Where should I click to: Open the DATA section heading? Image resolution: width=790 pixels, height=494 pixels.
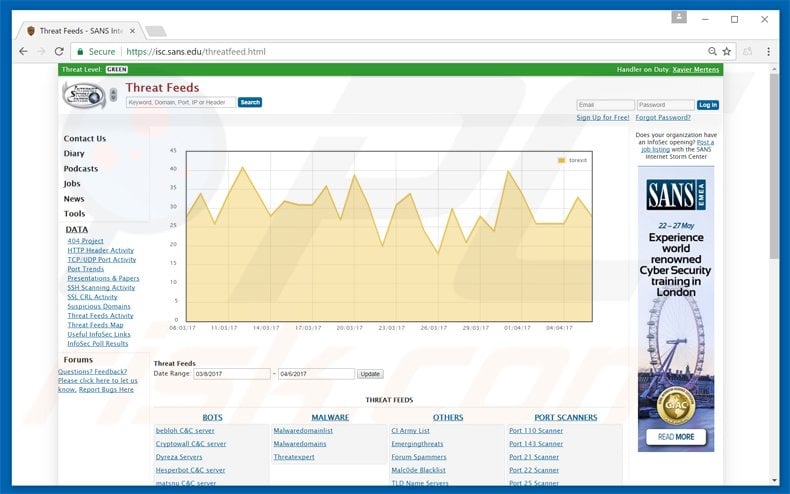pos(77,229)
